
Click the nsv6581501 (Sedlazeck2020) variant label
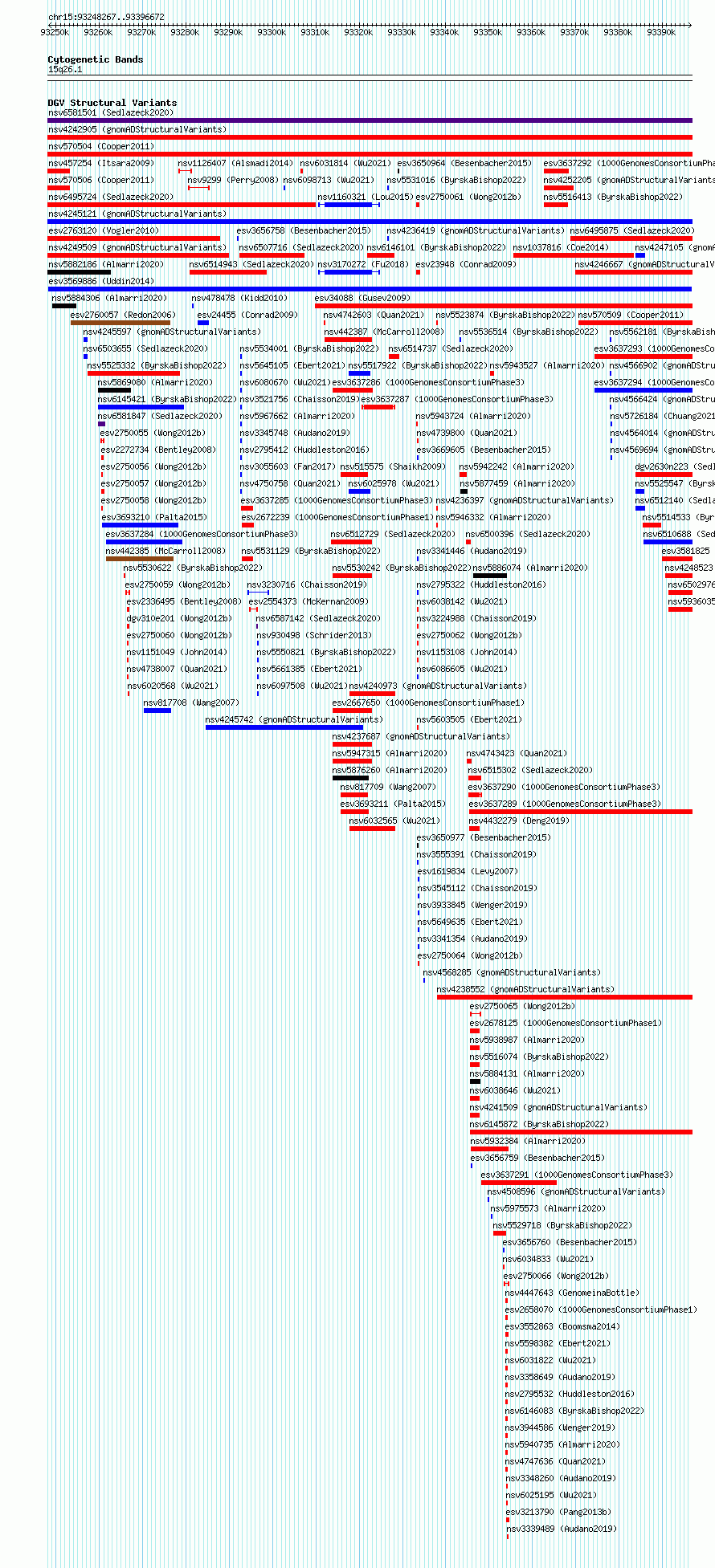click(x=110, y=112)
